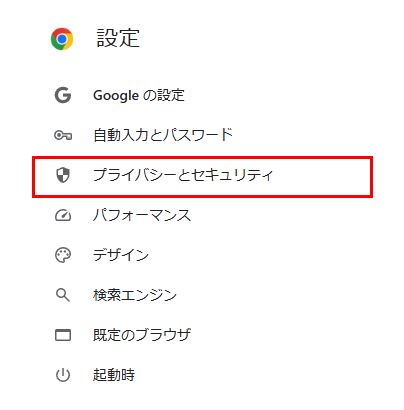The width and height of the screenshot is (404, 410).
Task: Open the デザイン settings section
Action: pyautogui.click(x=121, y=255)
